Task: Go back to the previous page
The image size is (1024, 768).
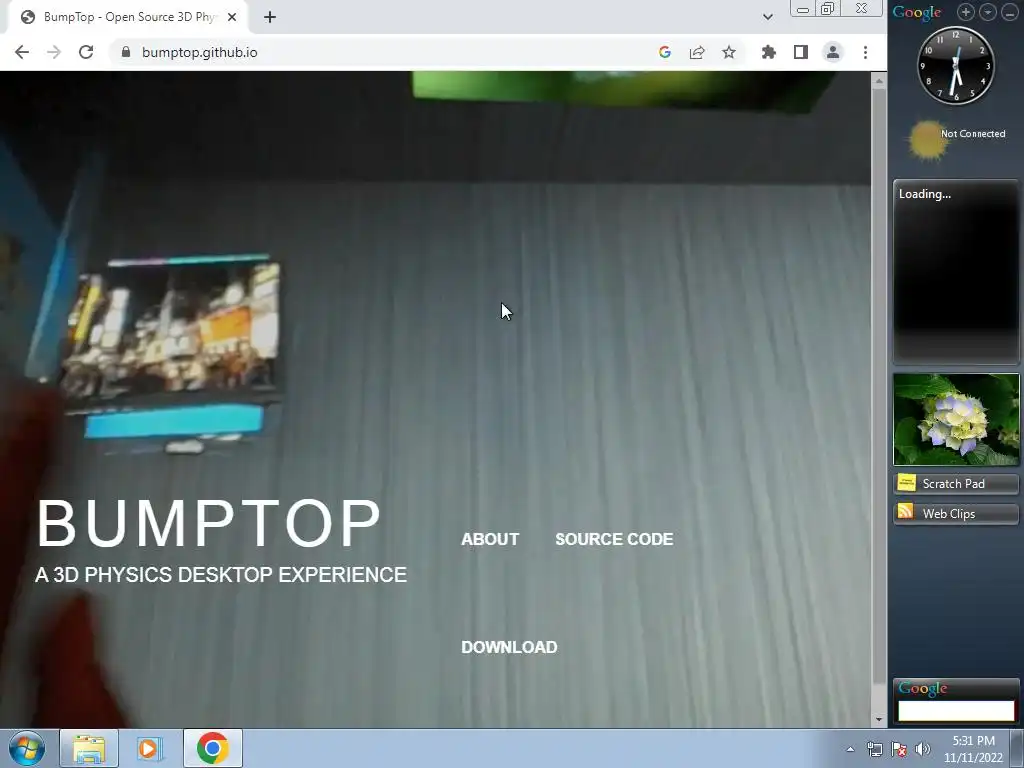Action: [x=22, y=52]
